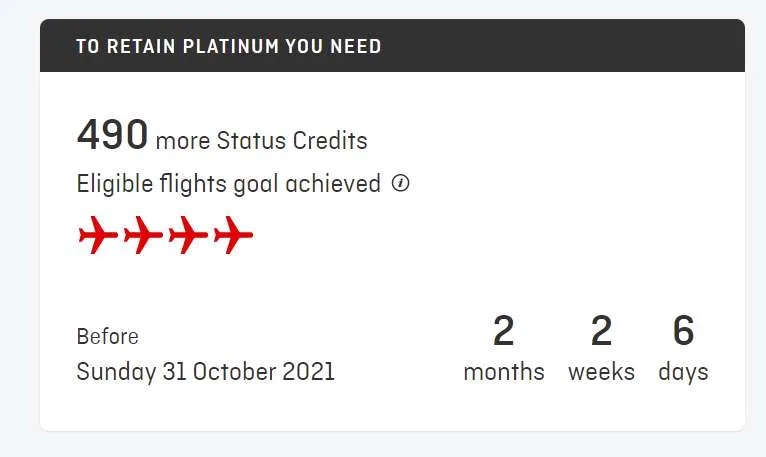Image resolution: width=766 pixels, height=457 pixels.
Task: Click 'Eligible flights goal achieved' text
Action: click(x=228, y=184)
